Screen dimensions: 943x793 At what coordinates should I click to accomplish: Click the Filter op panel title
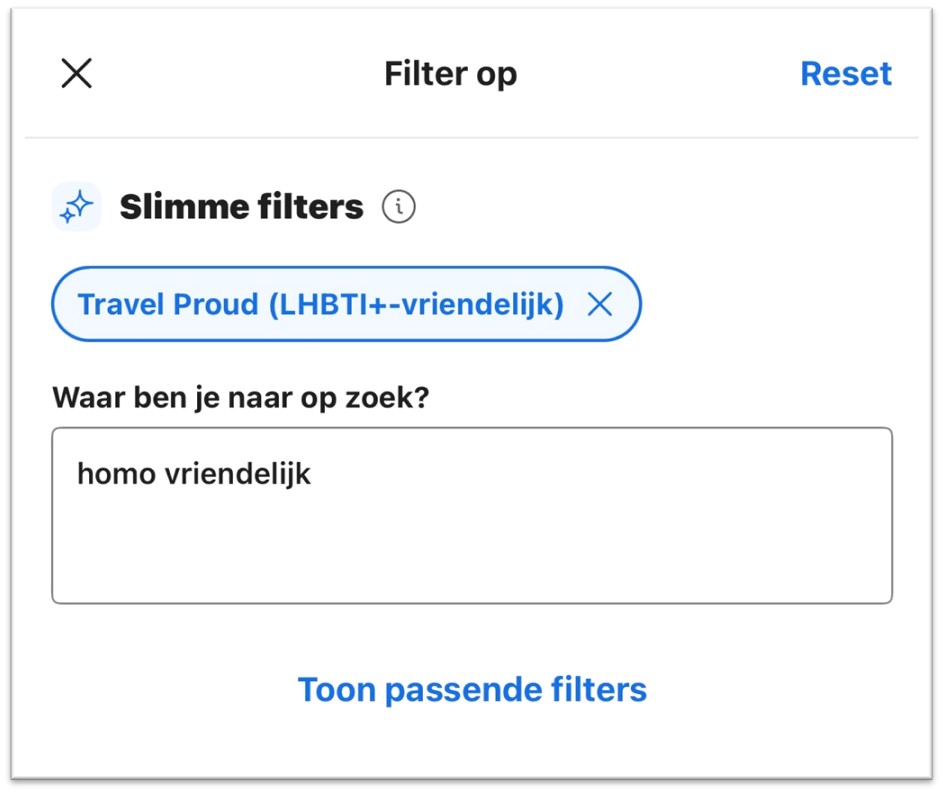click(450, 73)
